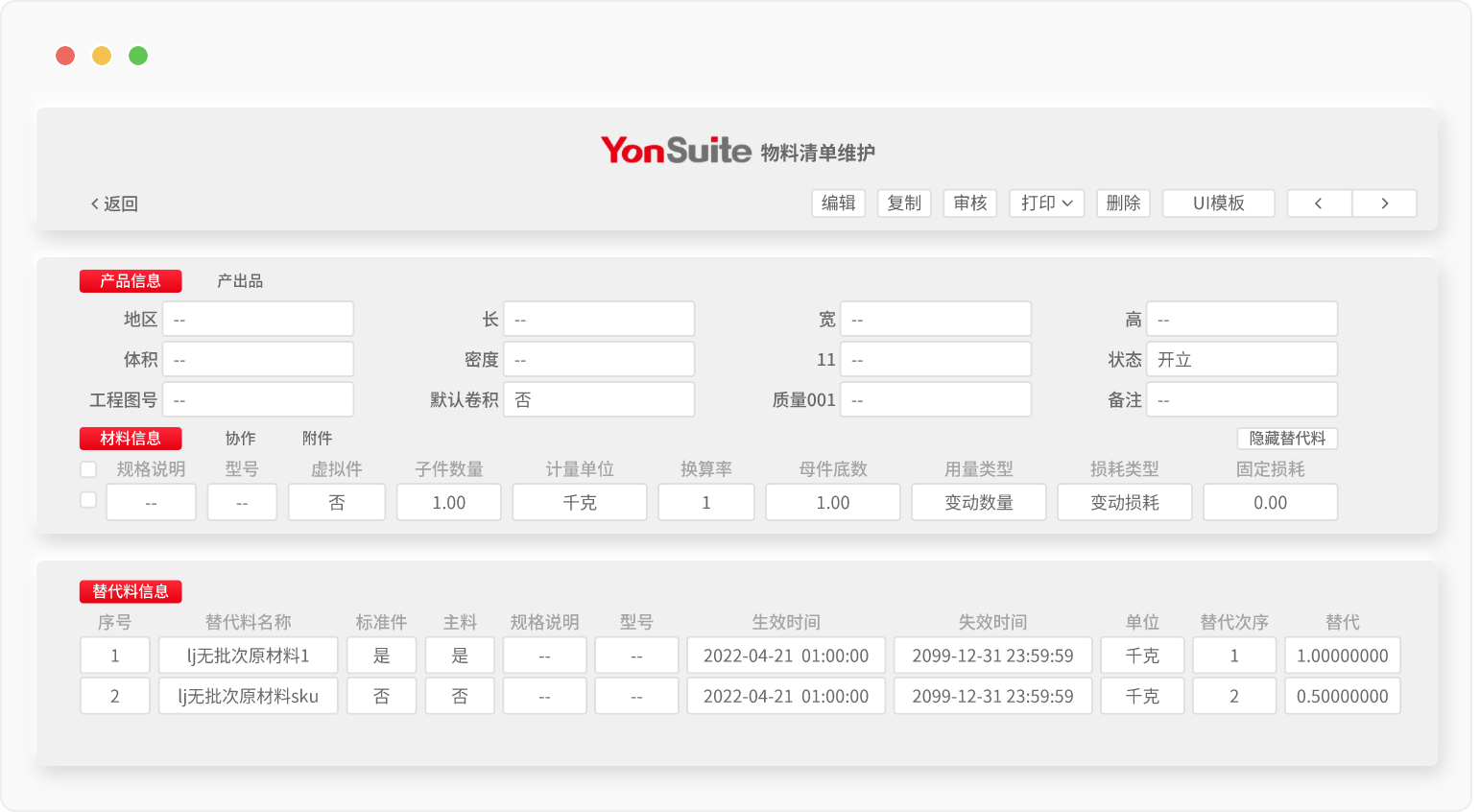The height and width of the screenshot is (812, 1480).
Task: Click the 审核 approve button
Action: [x=970, y=203]
